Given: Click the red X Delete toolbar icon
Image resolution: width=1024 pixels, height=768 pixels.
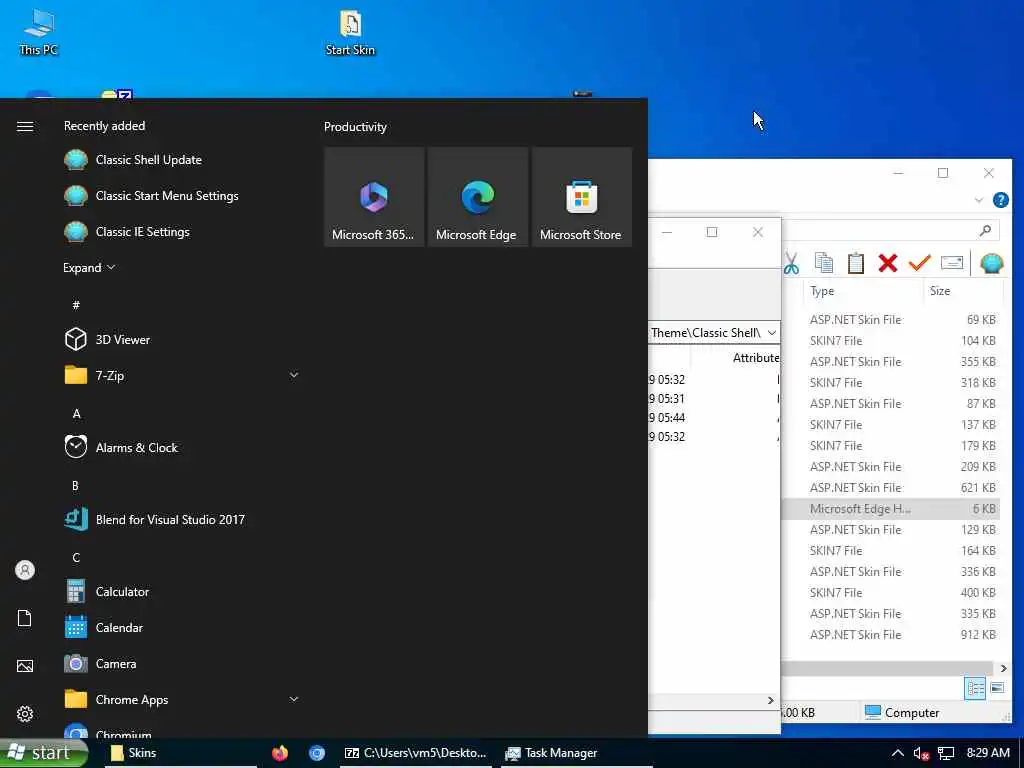Looking at the screenshot, I should coord(888,263).
